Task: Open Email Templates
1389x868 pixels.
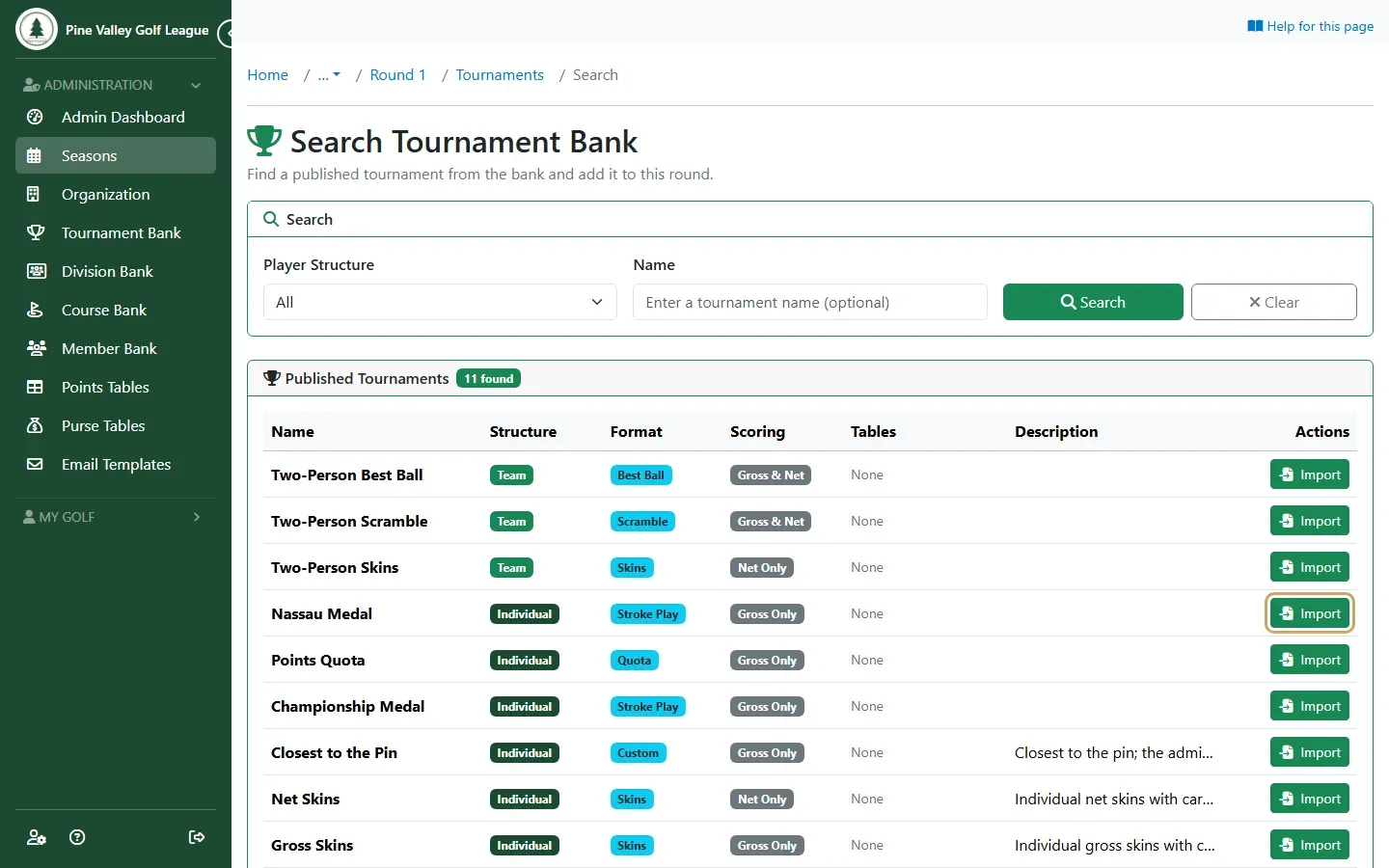Action: [116, 464]
